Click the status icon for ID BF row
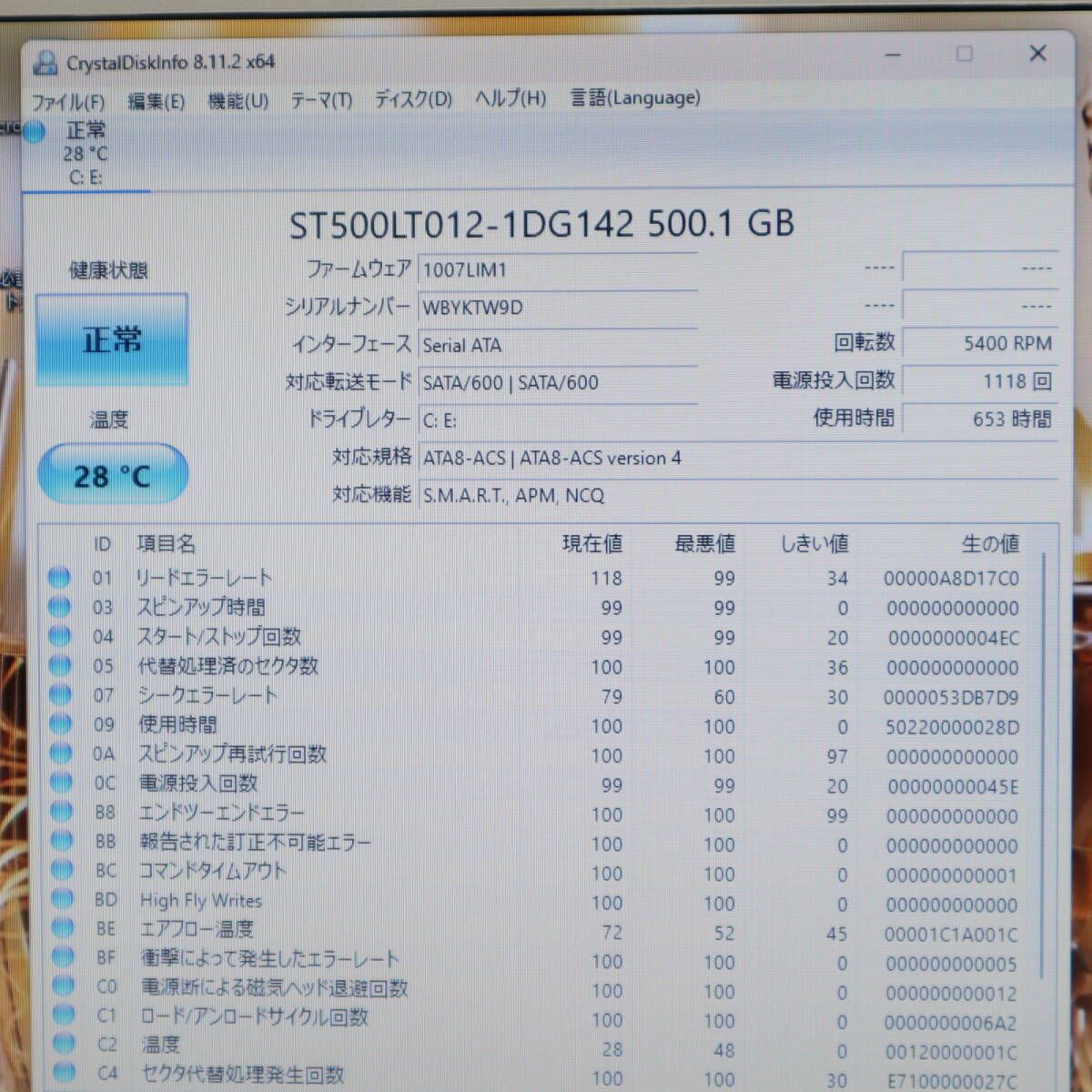Viewport: 1092px width, 1092px height. click(x=63, y=957)
